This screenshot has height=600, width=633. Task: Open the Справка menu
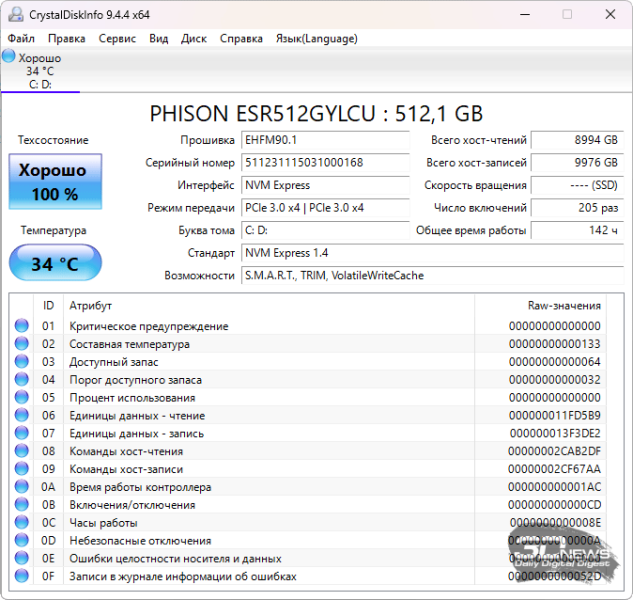click(241, 39)
